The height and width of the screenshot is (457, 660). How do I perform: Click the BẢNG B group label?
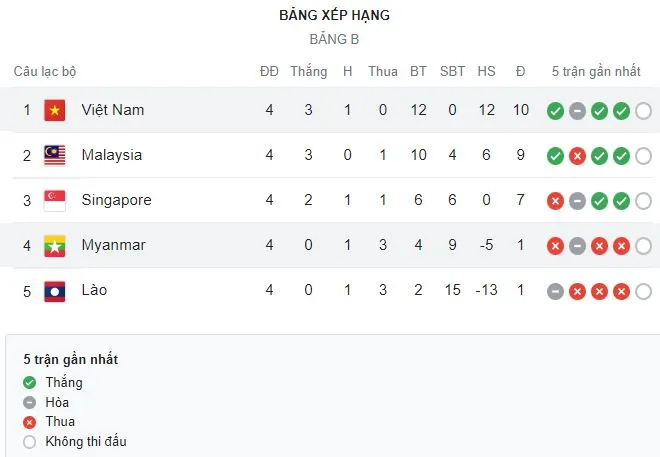tap(334, 40)
